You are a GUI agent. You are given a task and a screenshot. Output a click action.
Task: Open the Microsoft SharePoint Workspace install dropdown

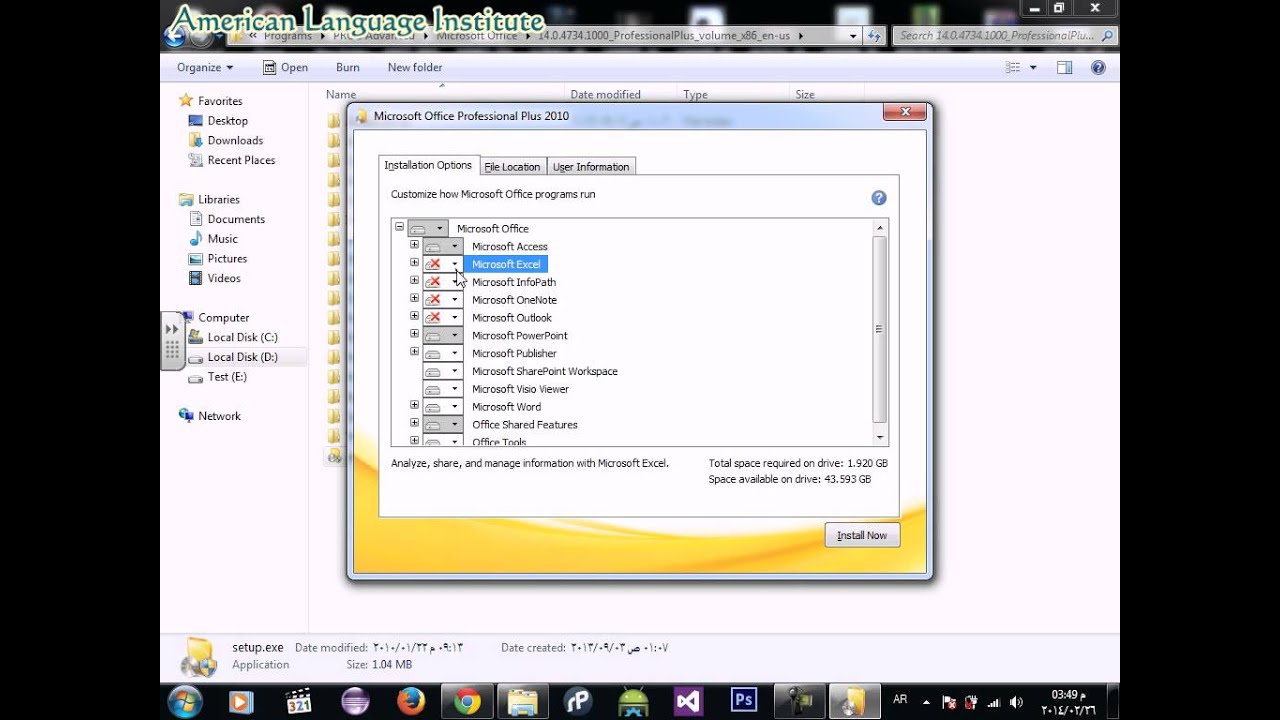coord(443,371)
